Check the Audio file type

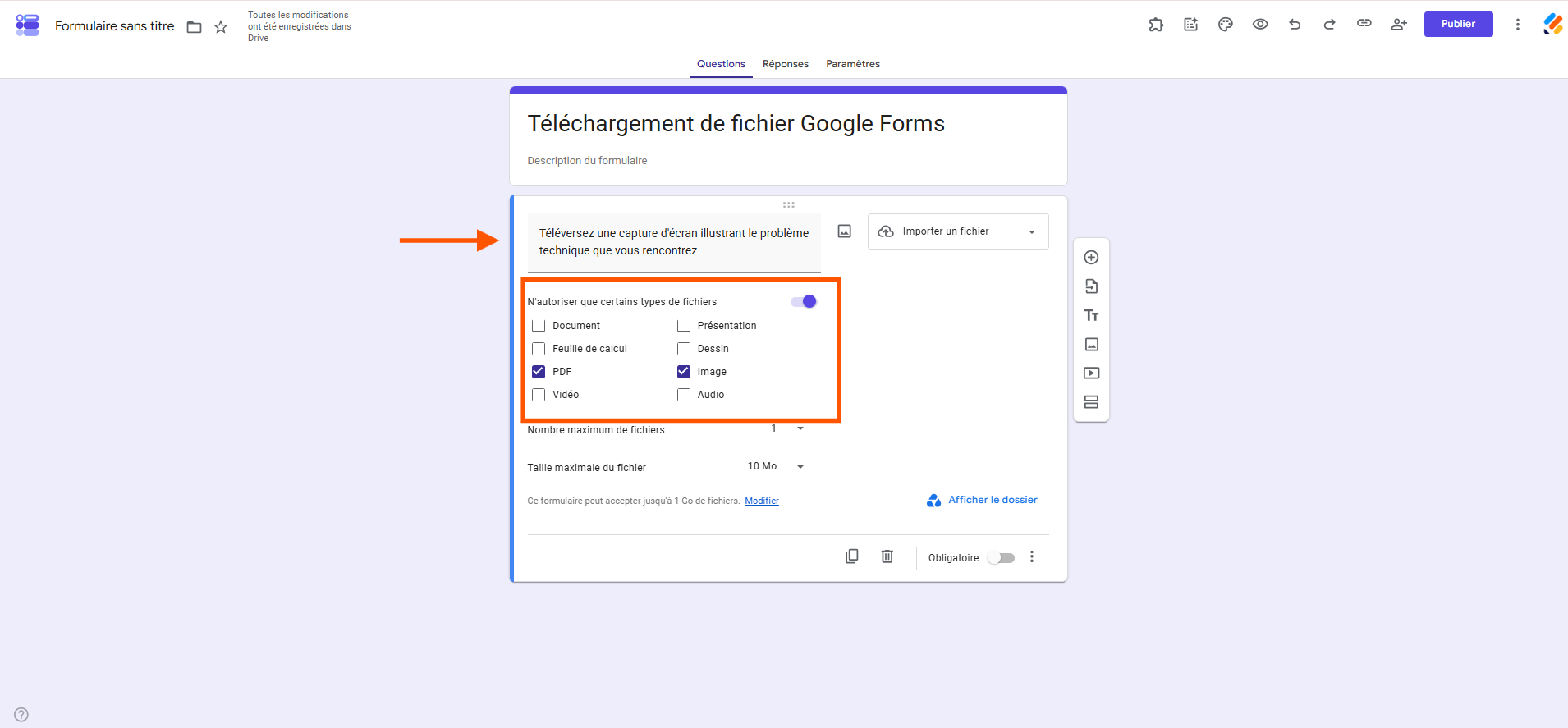pos(684,395)
